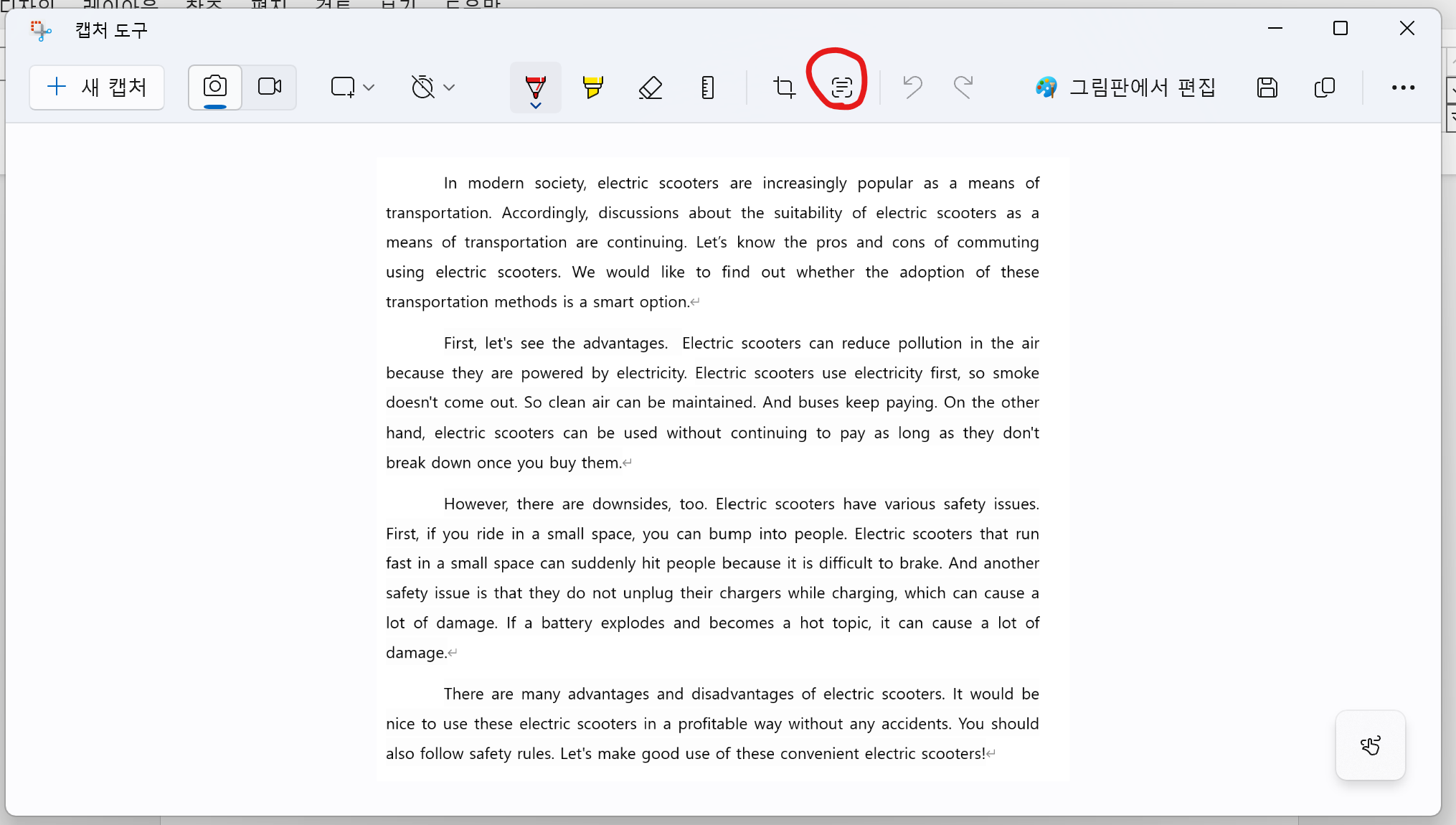This screenshot has width=1456, height=825.
Task: Maximize the 캡처 도구 window
Action: pos(1340,29)
